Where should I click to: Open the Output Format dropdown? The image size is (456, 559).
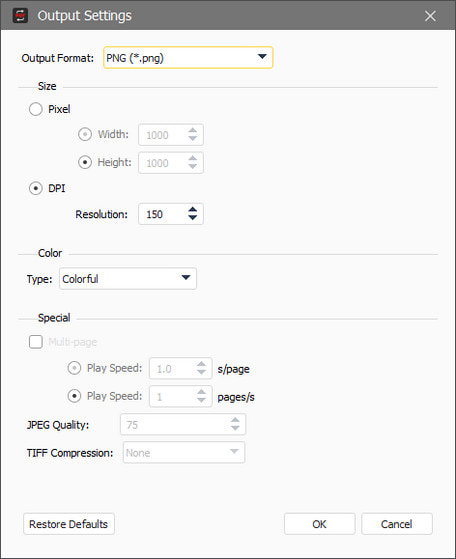[x=188, y=57]
